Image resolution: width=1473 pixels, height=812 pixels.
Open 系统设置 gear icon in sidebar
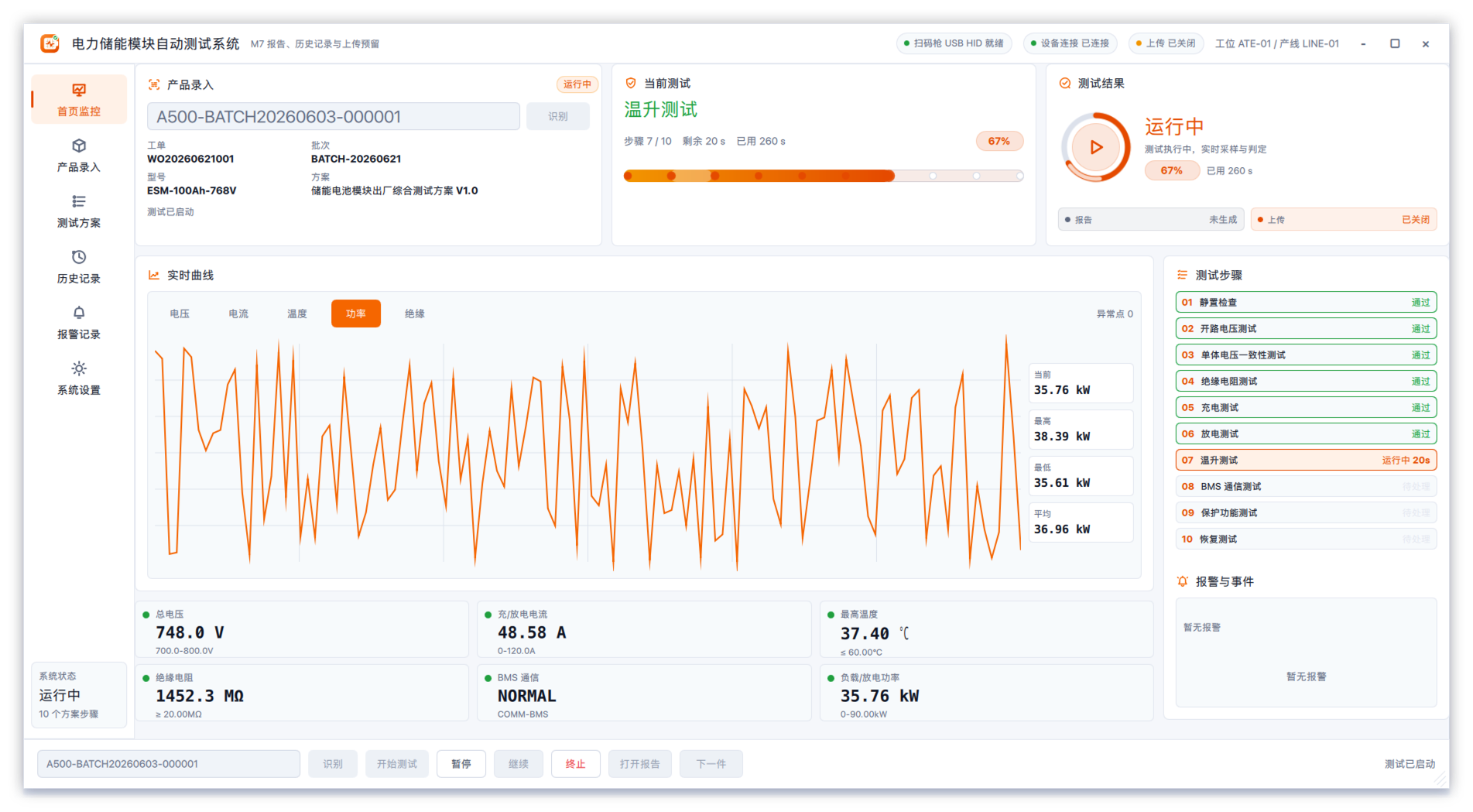[79, 368]
